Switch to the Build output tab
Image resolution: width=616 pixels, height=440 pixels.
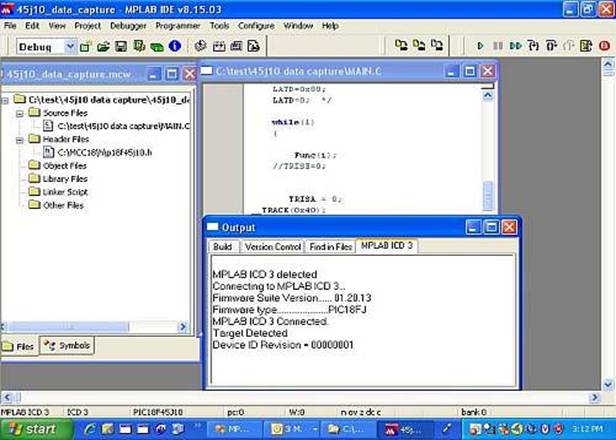[x=222, y=246]
